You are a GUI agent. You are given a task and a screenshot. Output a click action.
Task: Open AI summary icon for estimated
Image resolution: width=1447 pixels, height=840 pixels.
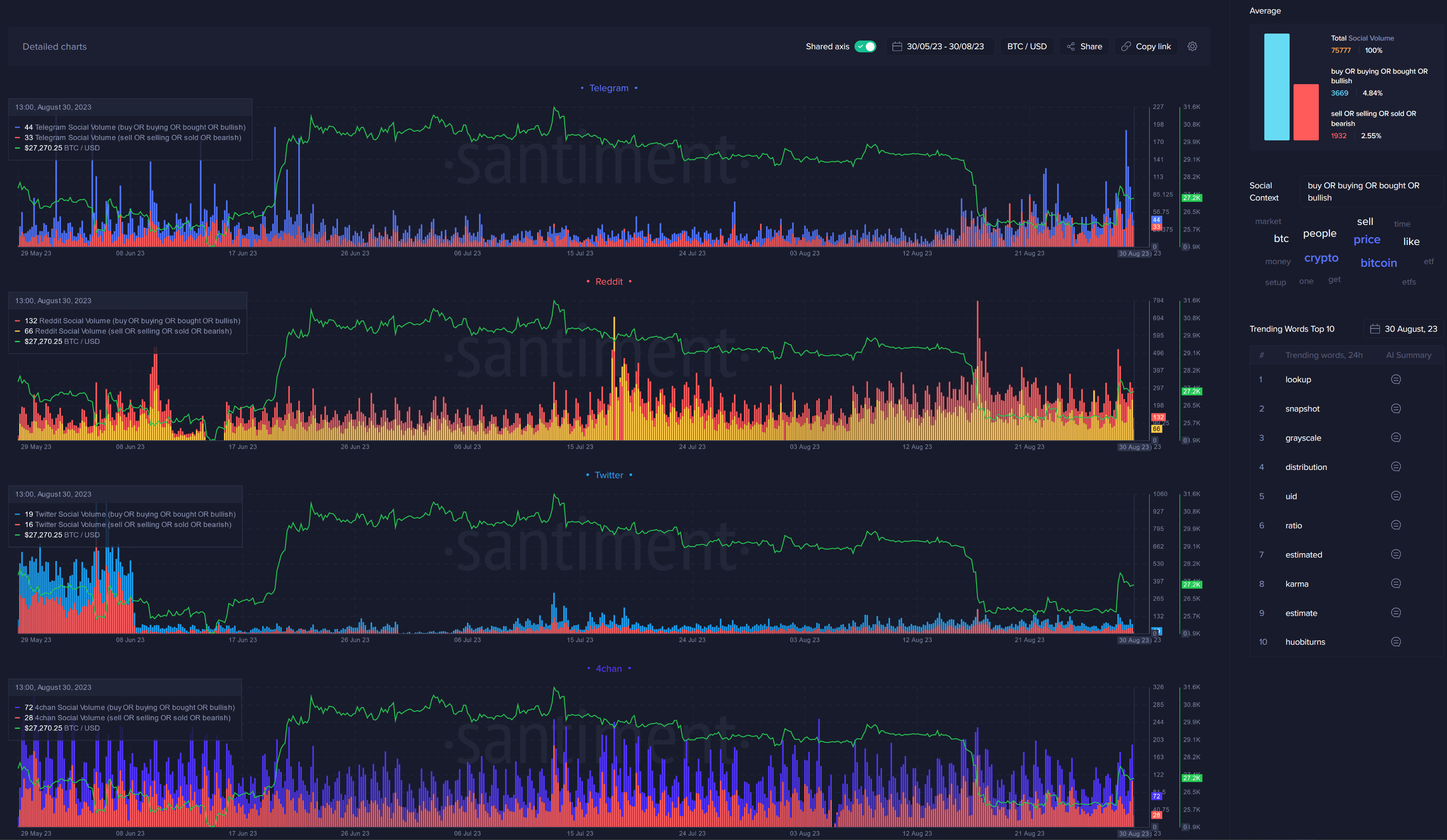(x=1396, y=554)
